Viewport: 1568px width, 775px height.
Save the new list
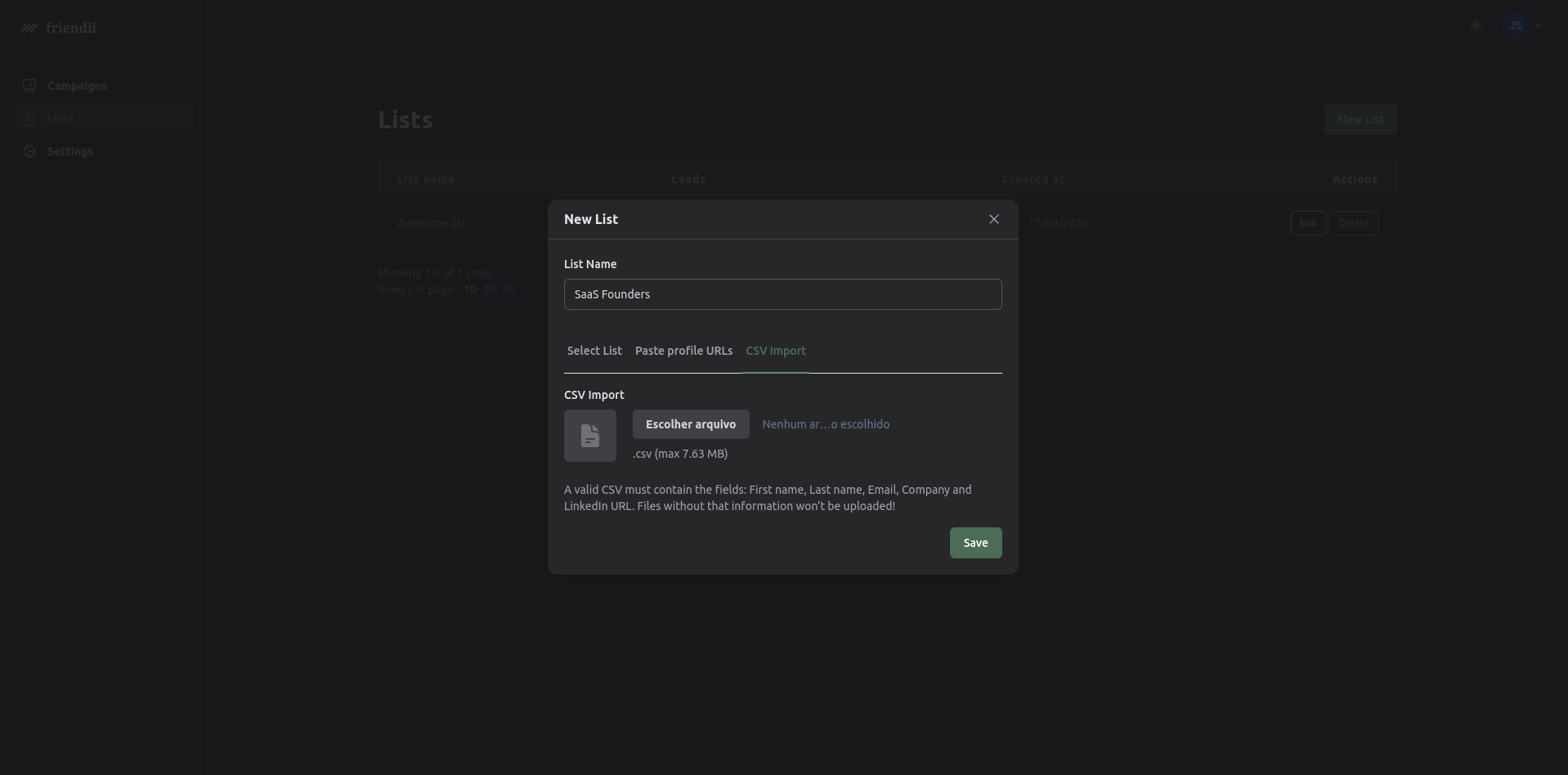[x=975, y=543]
